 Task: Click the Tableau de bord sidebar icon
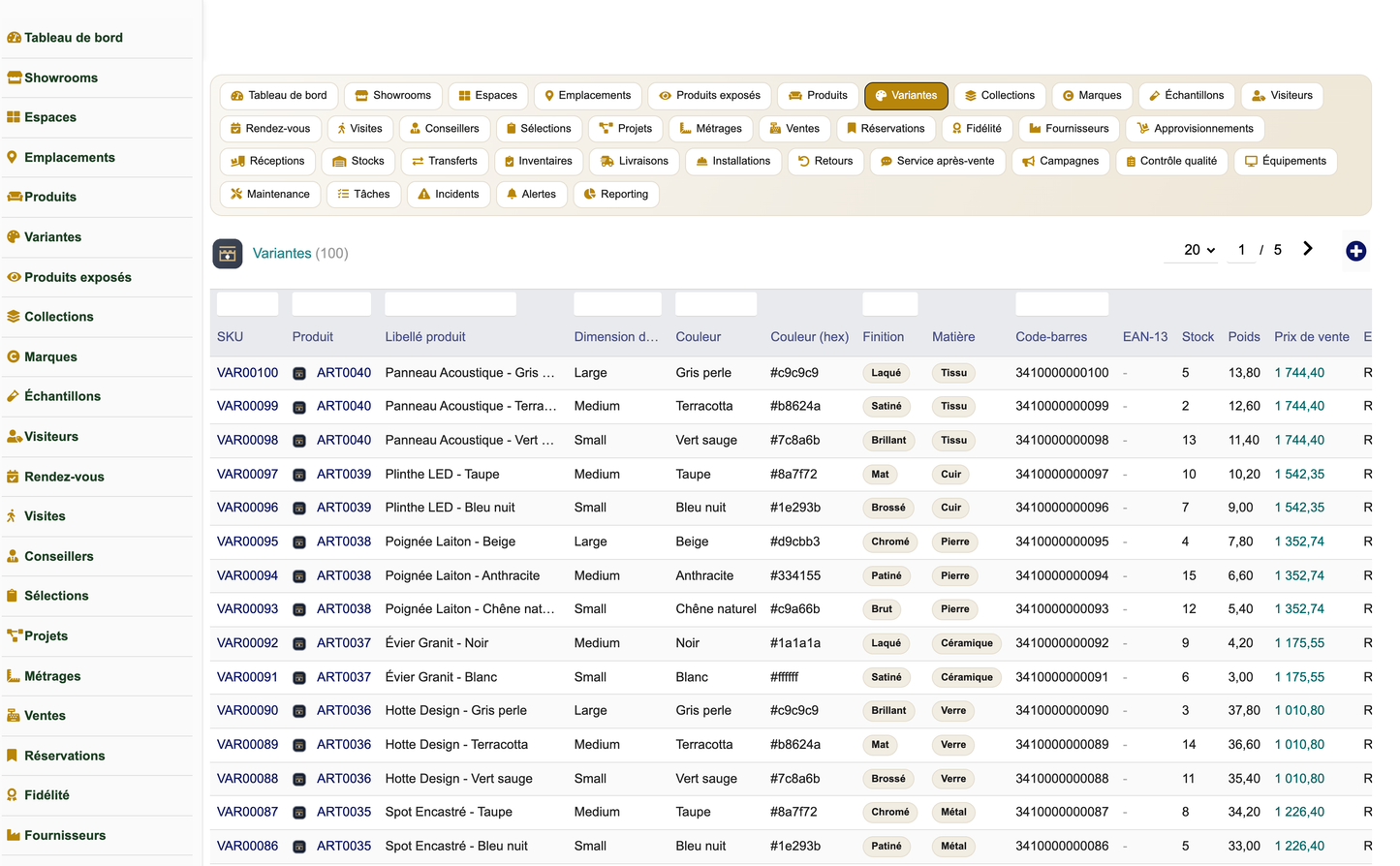(x=14, y=38)
